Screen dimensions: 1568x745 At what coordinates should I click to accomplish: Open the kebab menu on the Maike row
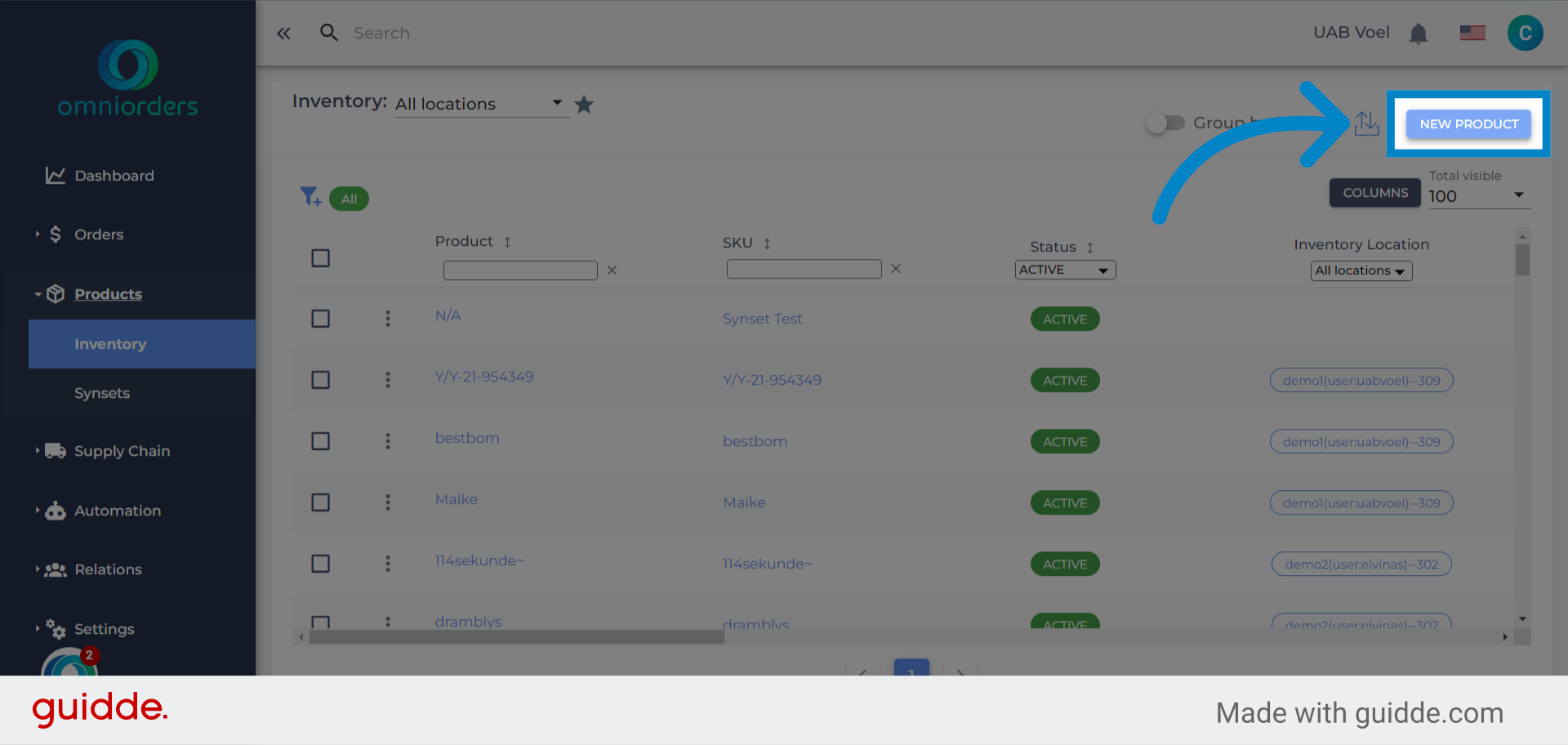pos(388,502)
